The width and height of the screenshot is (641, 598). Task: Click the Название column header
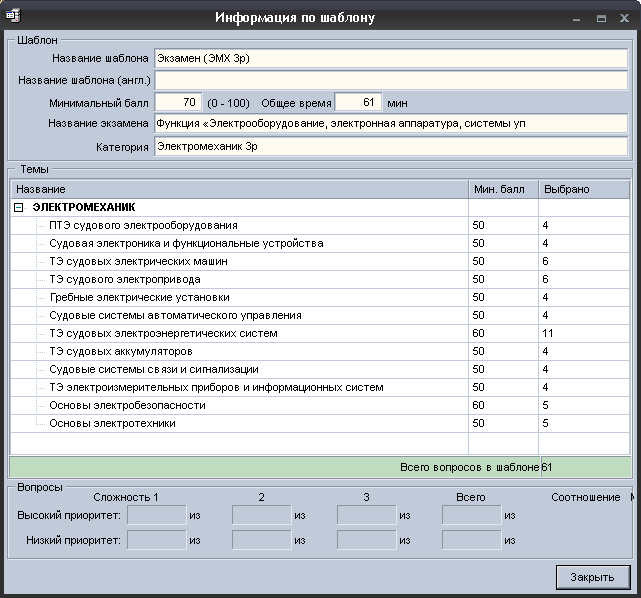[239, 189]
